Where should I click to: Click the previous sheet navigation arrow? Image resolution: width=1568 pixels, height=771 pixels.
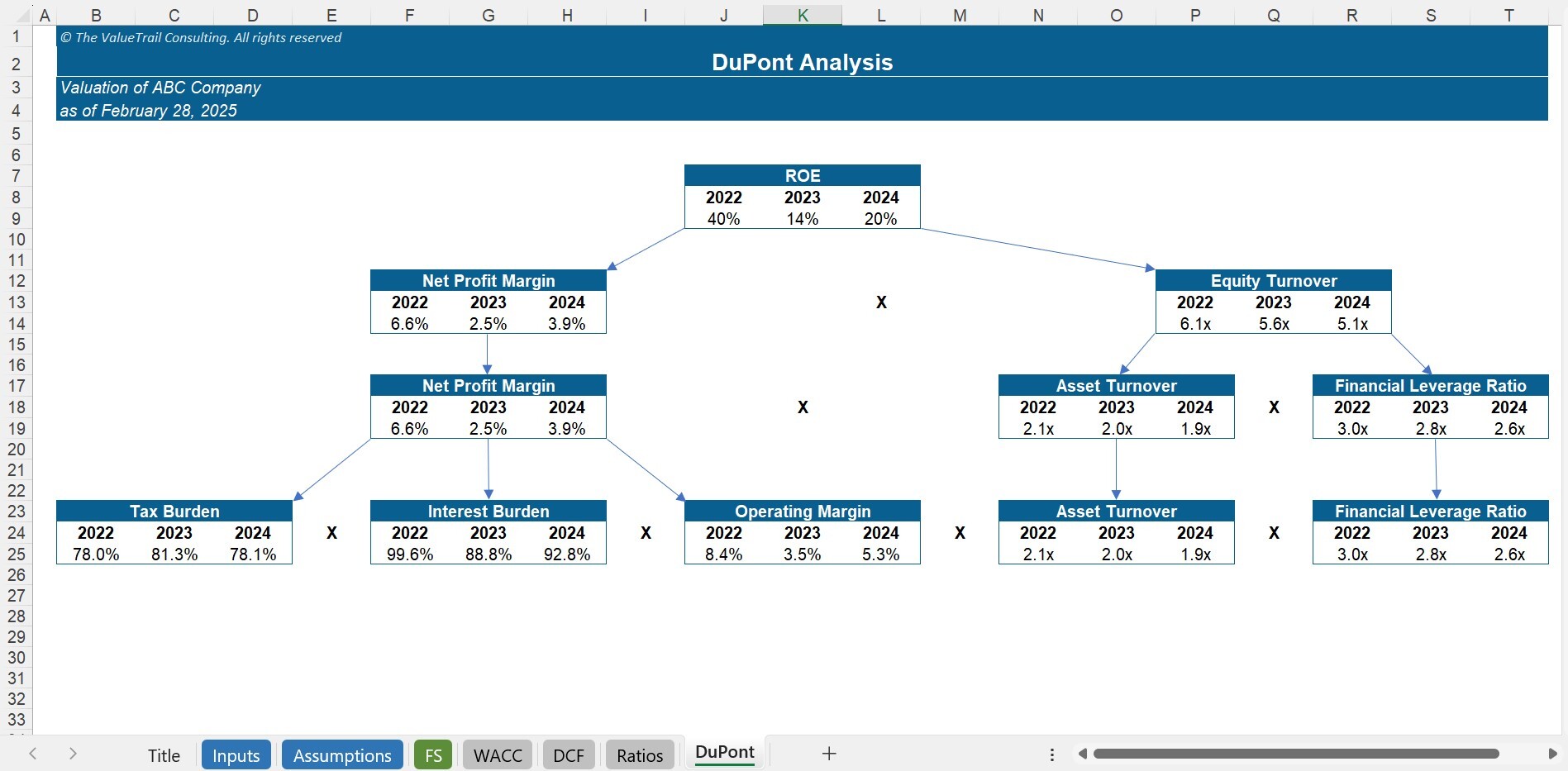click(32, 754)
